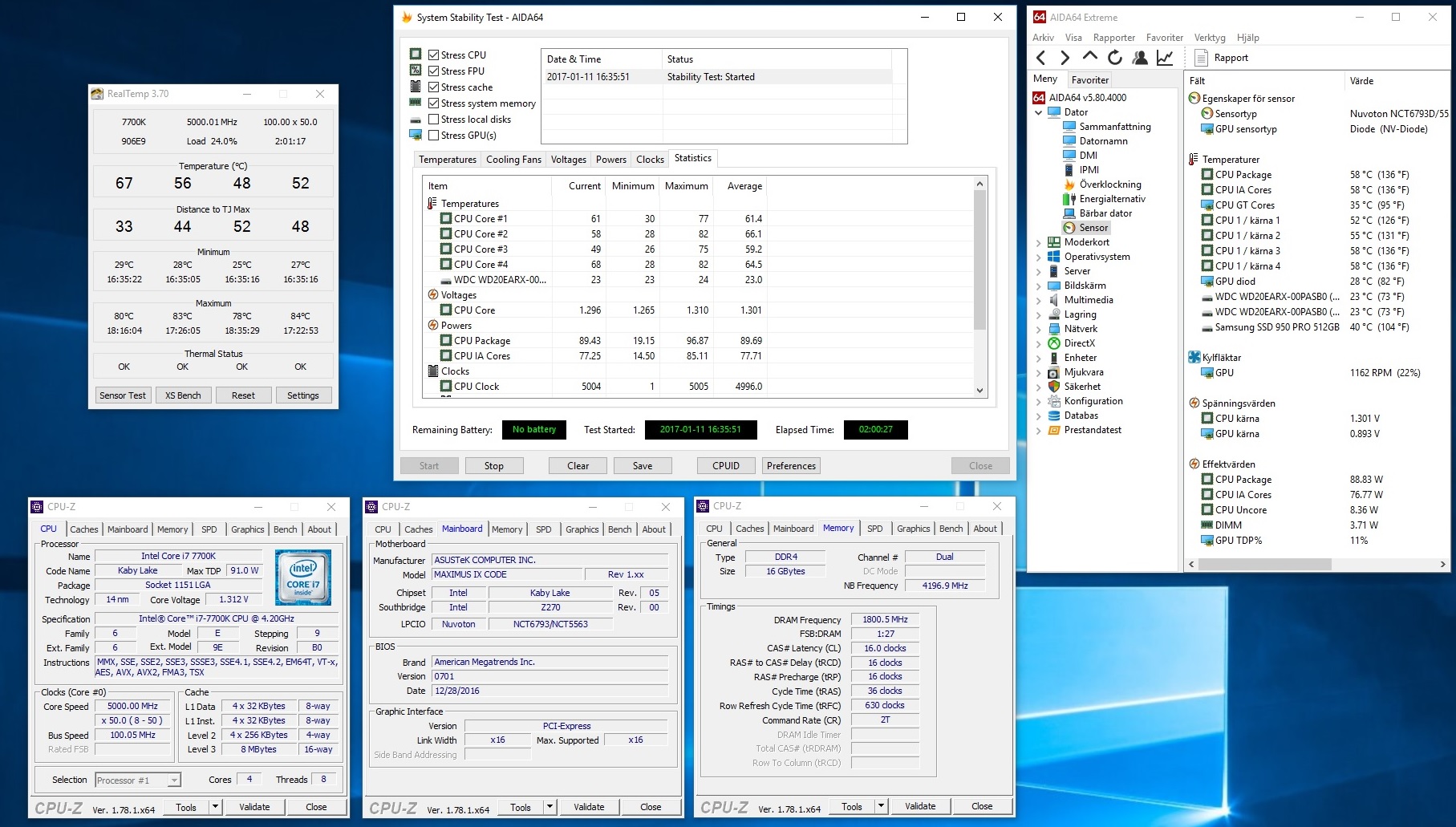Viewport: 1456px width, 827px height.
Task: Click the CPUID button
Action: (x=726, y=466)
